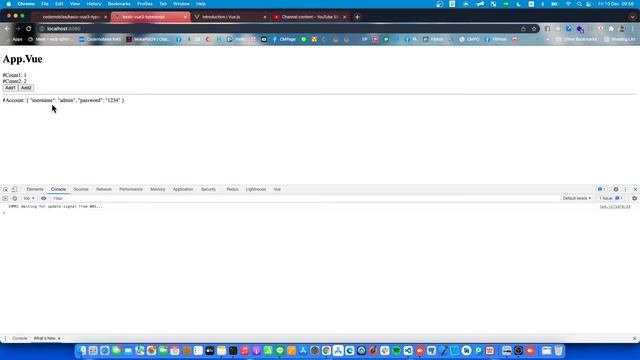Open Wi-Fi status menu
The image size is (640, 360).
568,4
